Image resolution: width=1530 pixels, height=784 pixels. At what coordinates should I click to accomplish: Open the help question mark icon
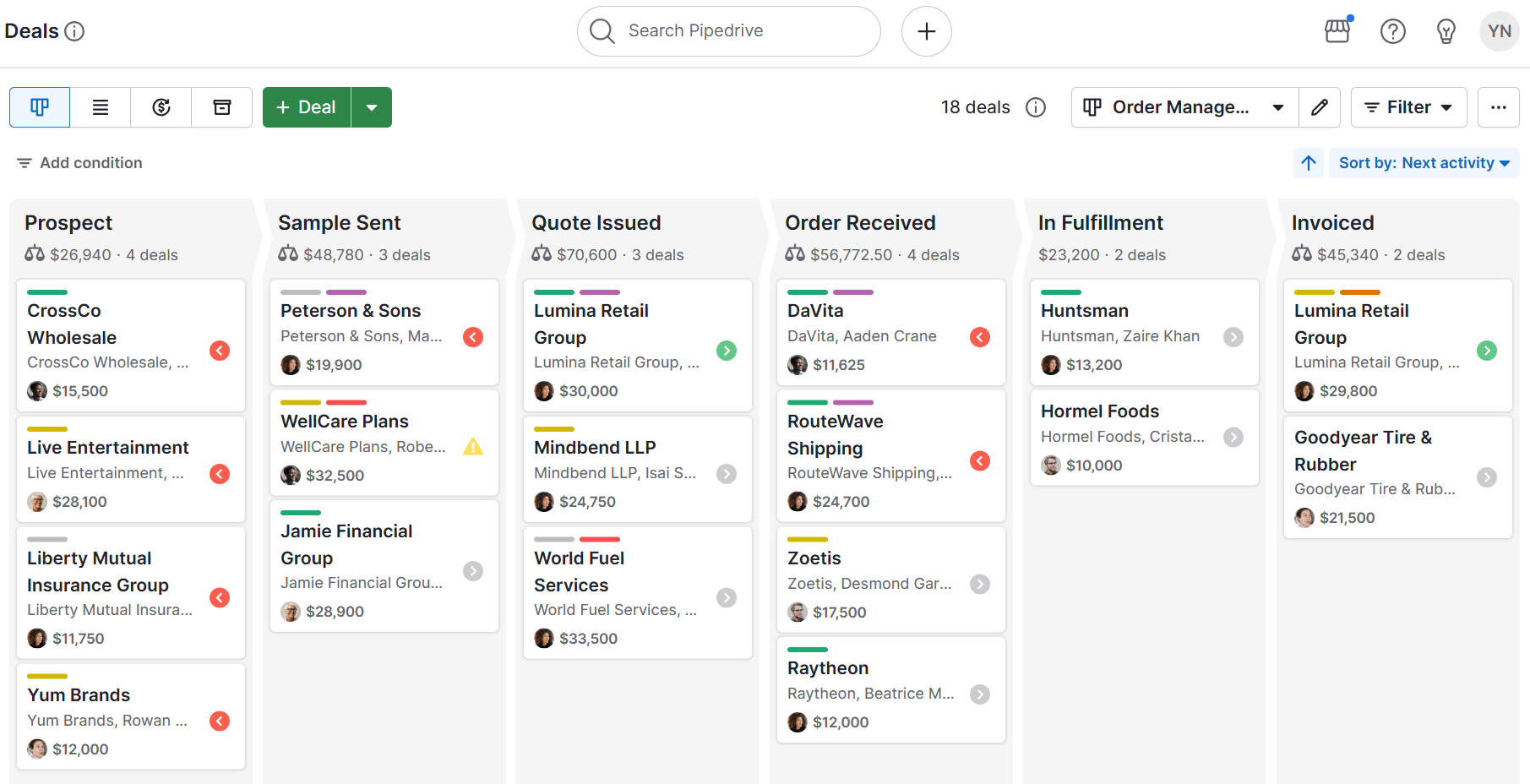coord(1393,31)
